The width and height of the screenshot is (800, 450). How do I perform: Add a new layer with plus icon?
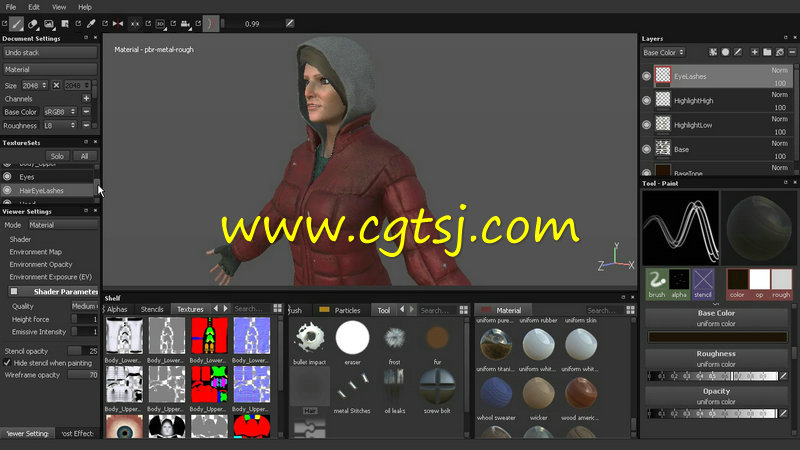click(x=754, y=52)
